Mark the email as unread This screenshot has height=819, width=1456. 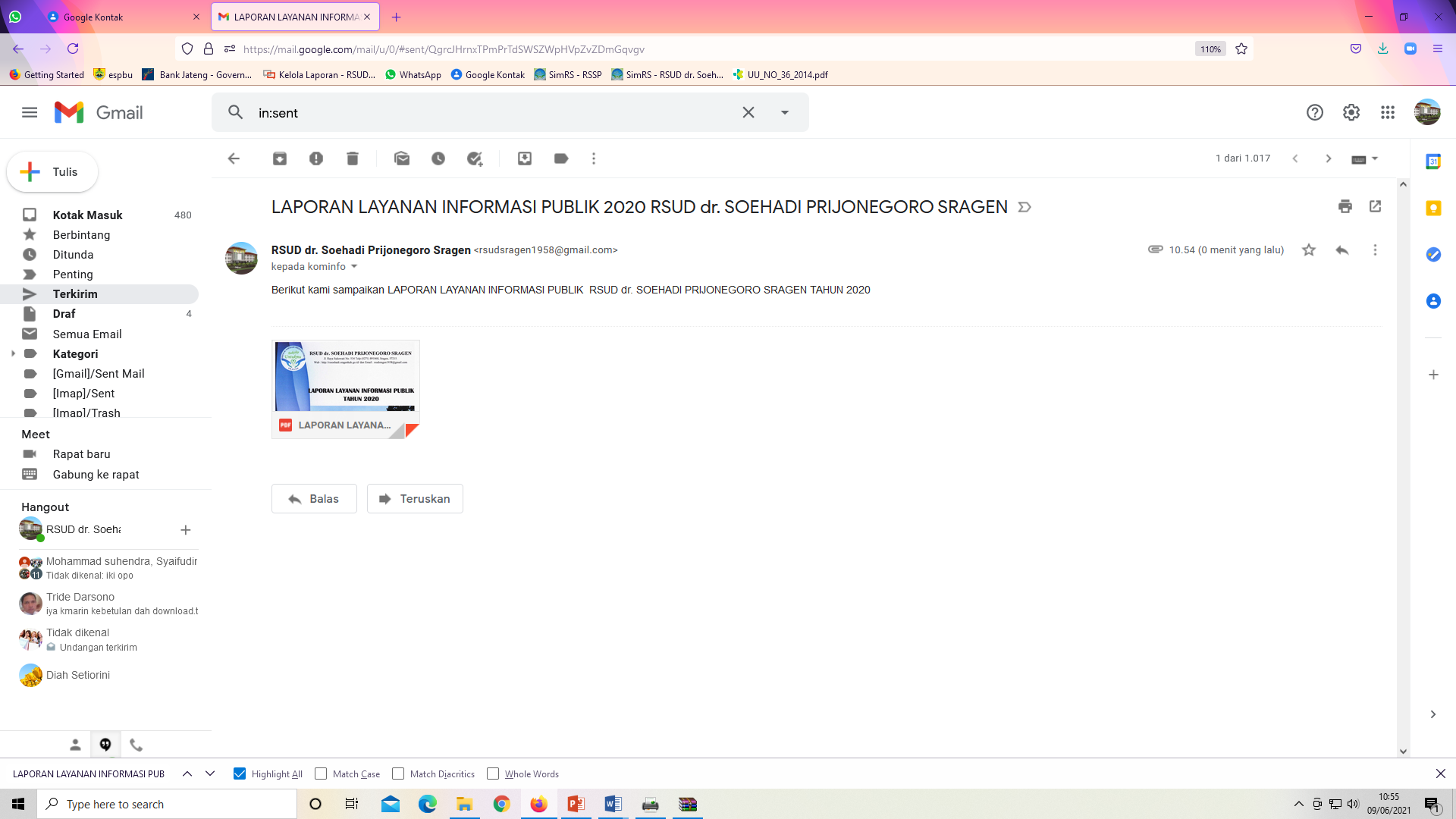point(402,158)
